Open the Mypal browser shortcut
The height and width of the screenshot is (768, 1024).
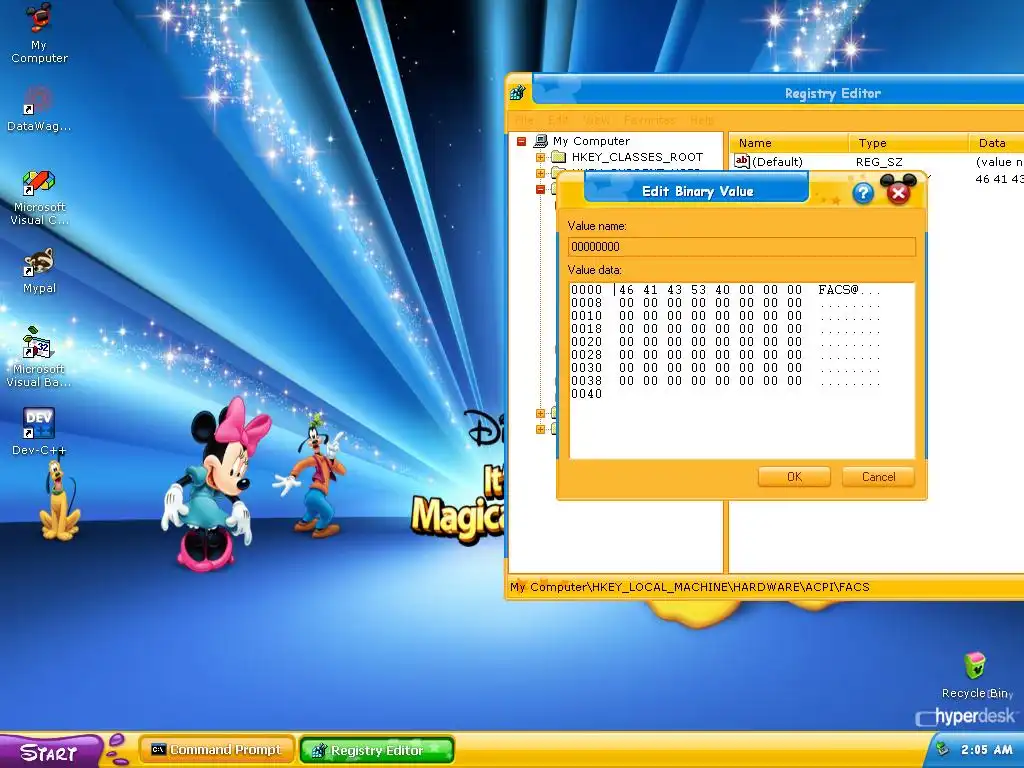[39, 271]
